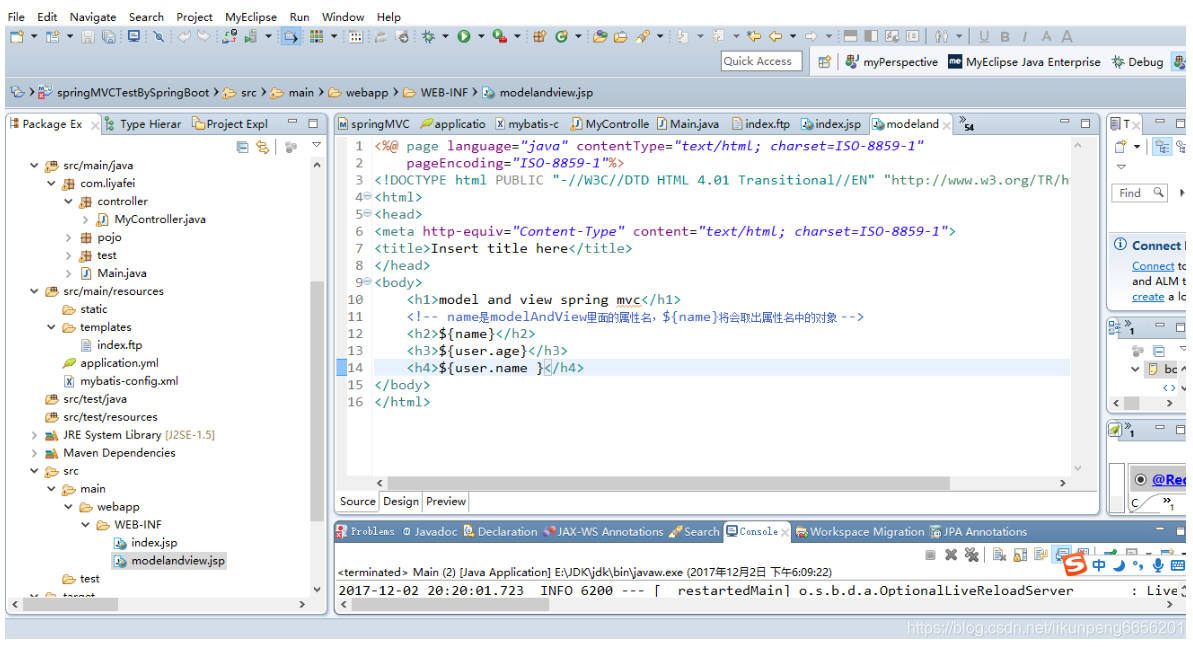Toggle Word Wrap icon in Console toolbar

click(1041, 555)
